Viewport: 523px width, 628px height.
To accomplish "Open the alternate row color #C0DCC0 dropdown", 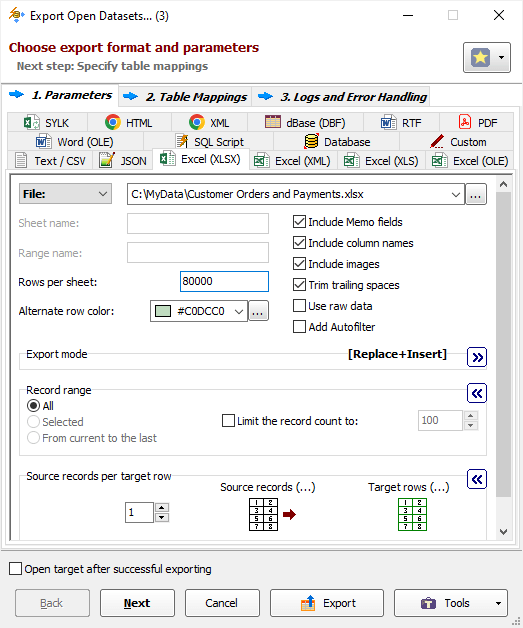I will coord(199,311).
